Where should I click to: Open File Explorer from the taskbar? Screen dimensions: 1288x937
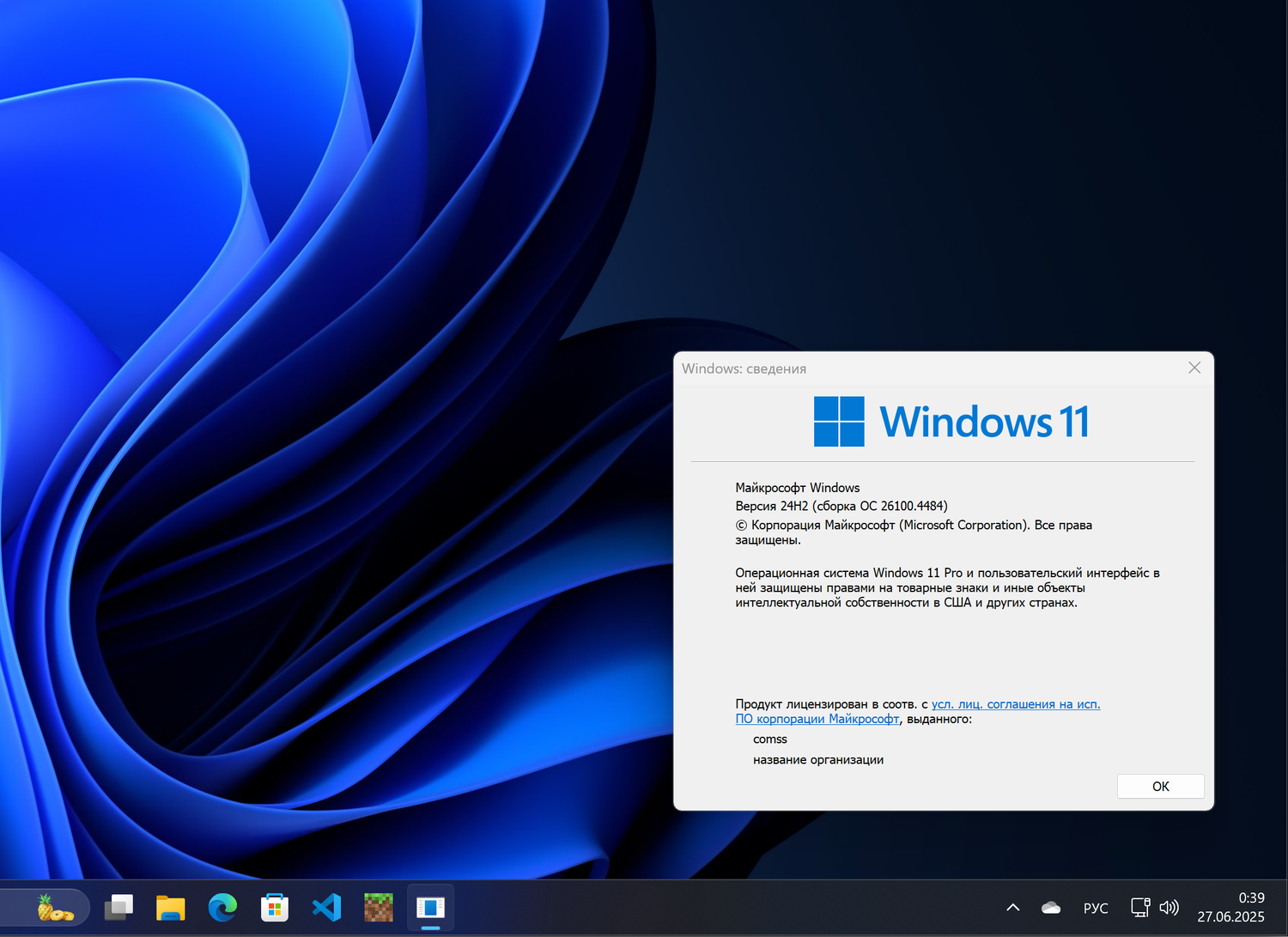tap(170, 907)
